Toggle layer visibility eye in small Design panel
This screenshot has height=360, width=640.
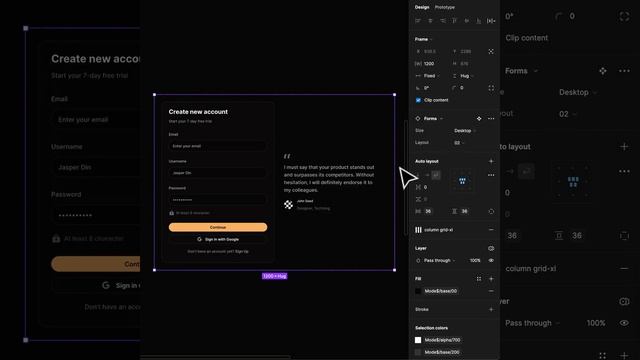coord(491,260)
